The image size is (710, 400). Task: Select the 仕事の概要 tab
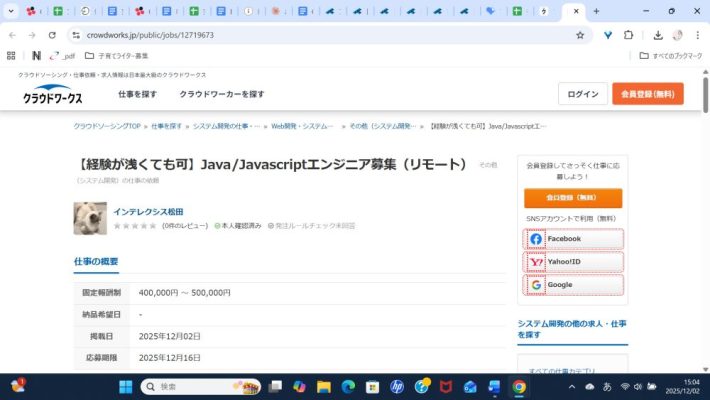[x=96, y=261]
